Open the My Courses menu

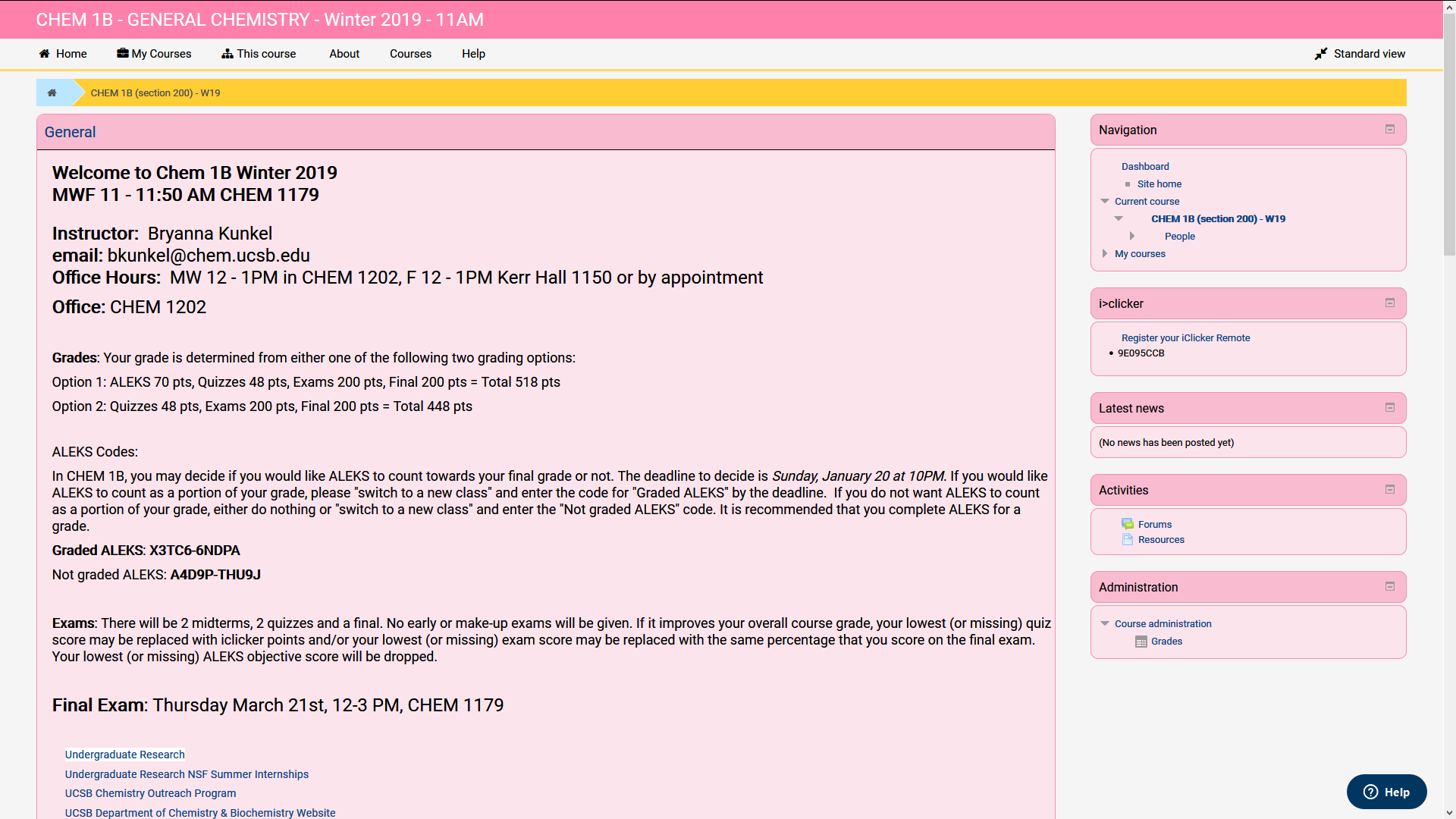point(154,54)
